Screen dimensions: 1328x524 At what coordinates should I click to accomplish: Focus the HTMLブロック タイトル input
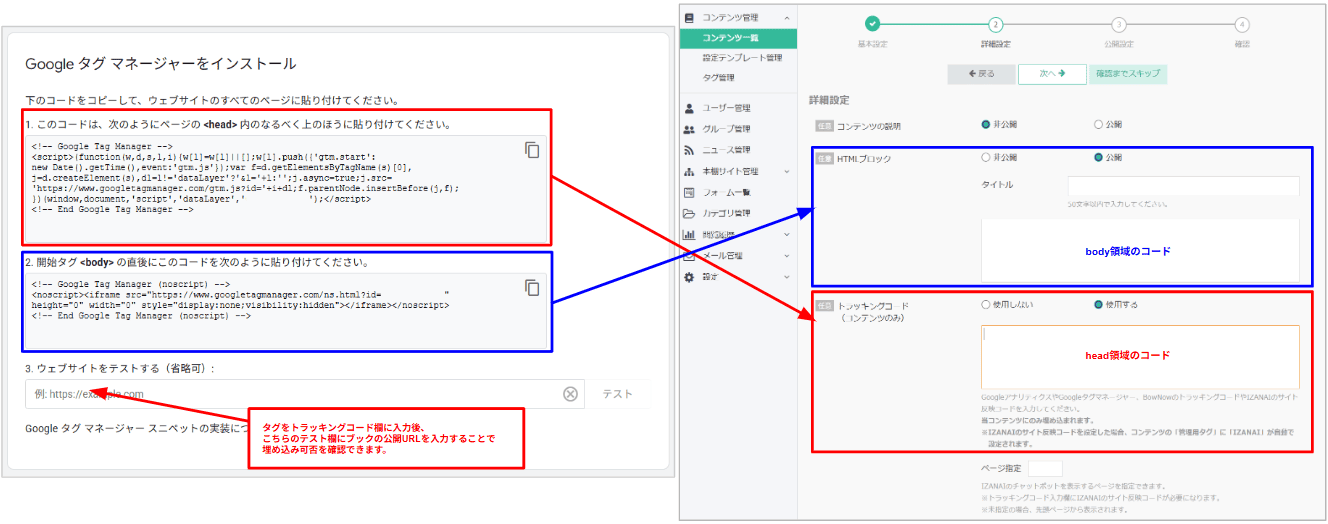(x=1184, y=186)
